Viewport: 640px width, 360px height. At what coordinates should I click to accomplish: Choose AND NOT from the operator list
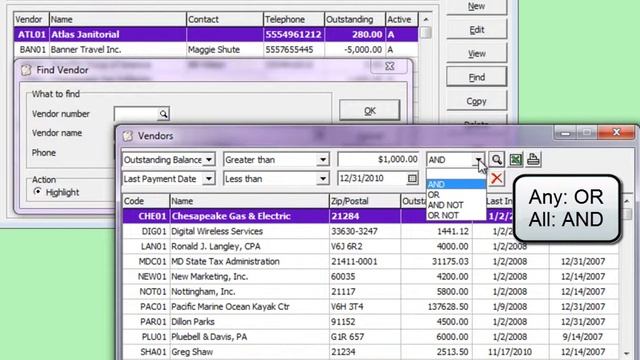pos(456,205)
